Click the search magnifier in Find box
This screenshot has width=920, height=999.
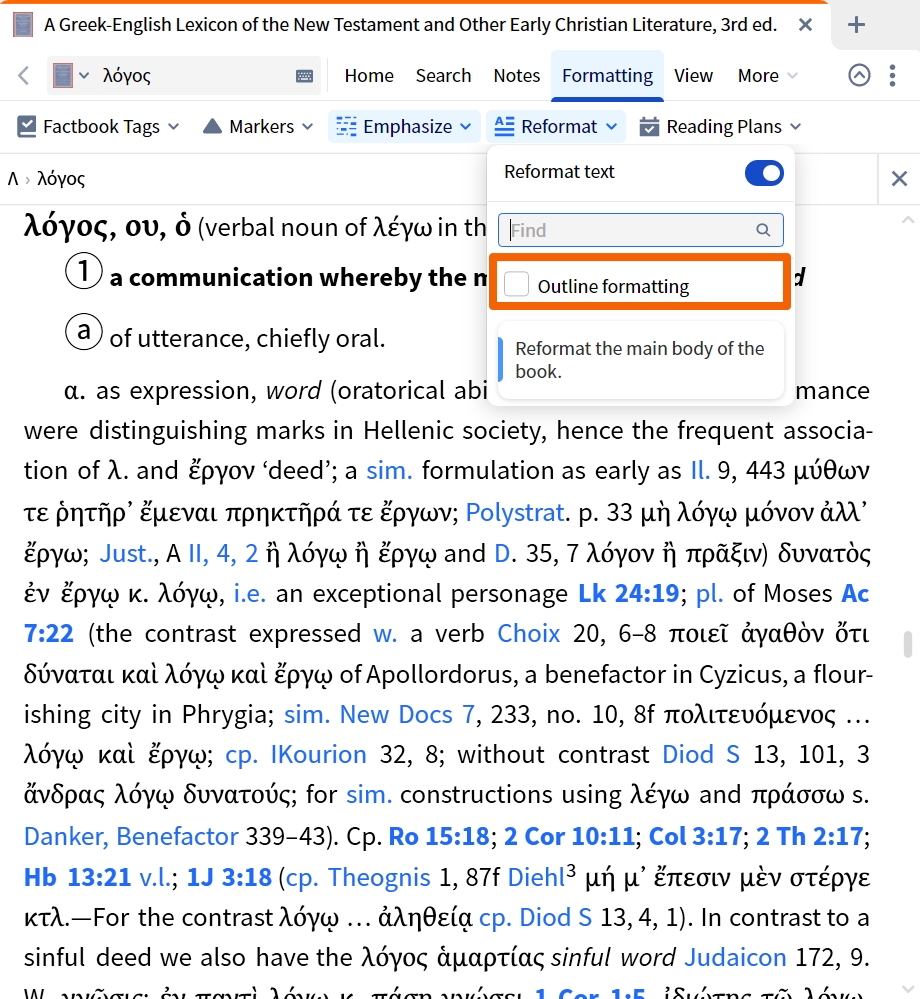(x=763, y=230)
